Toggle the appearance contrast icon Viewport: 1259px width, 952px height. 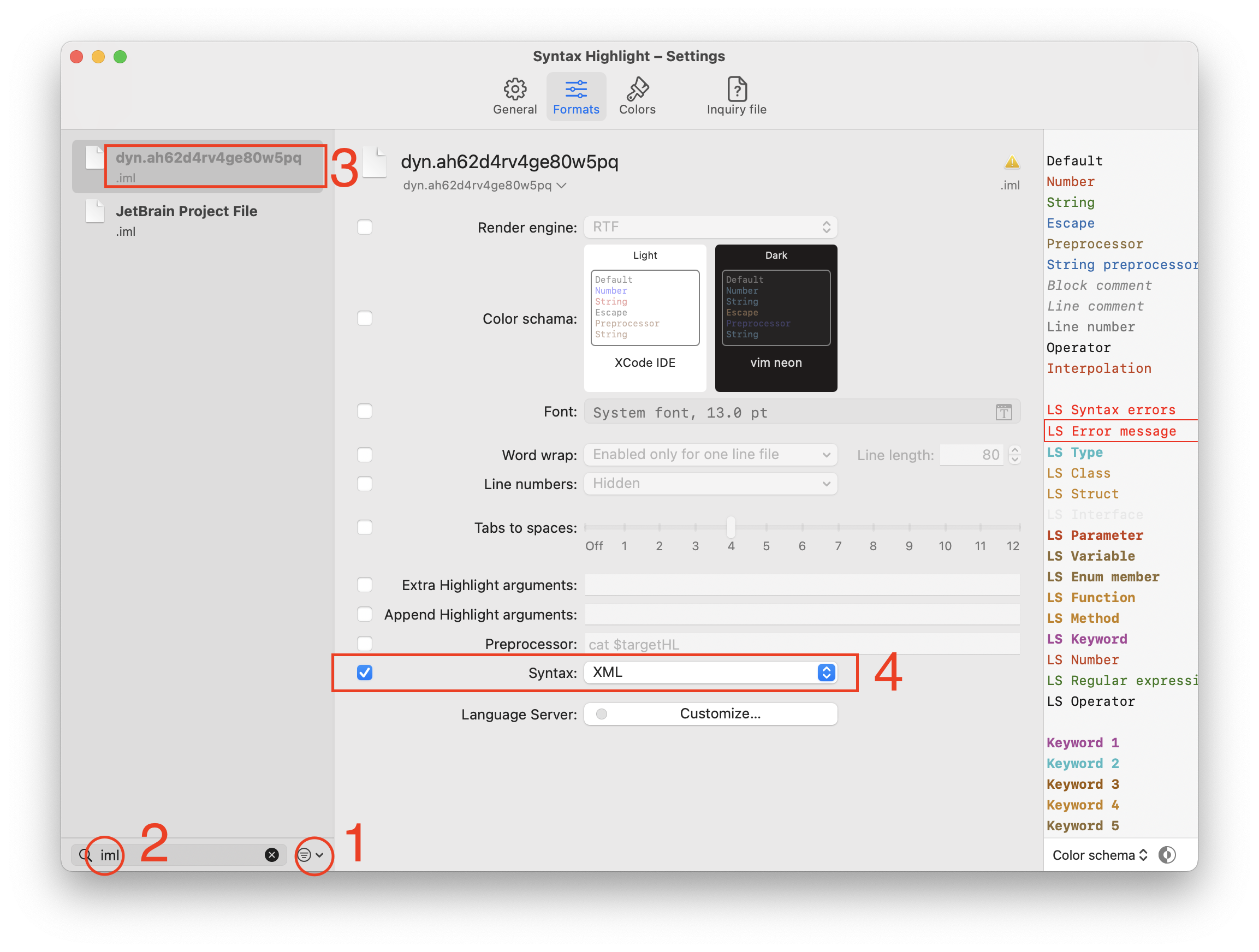pos(1167,855)
